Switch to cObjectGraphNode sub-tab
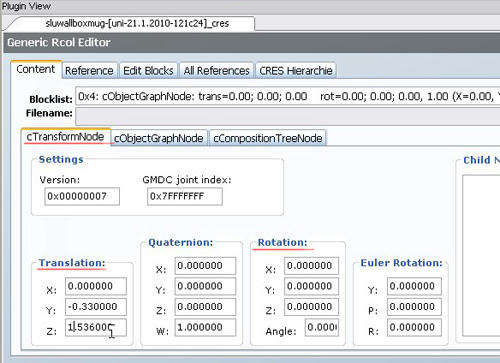This screenshot has width=500, height=363. [x=159, y=138]
